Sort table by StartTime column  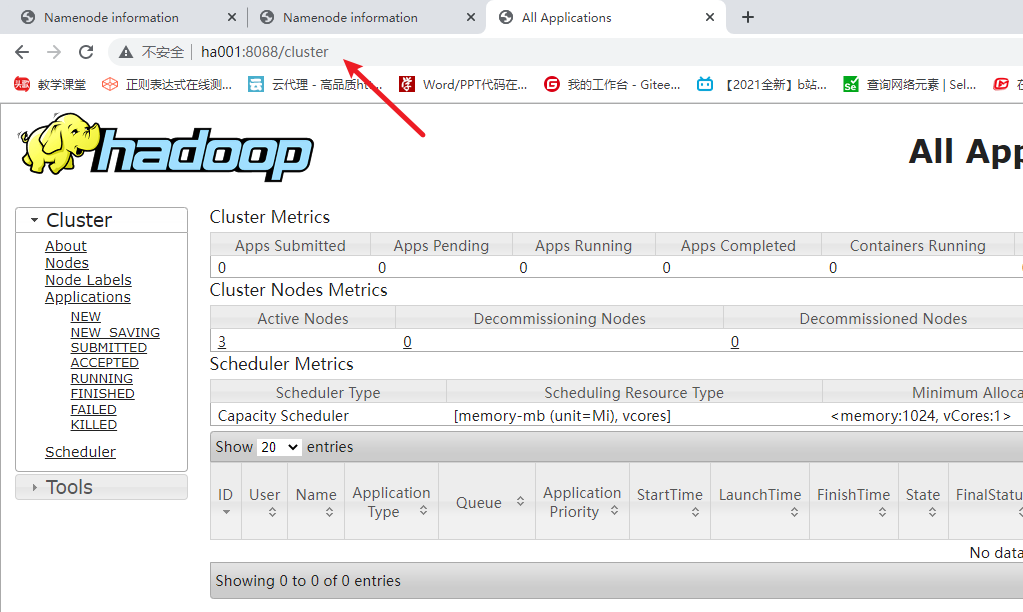(670, 501)
